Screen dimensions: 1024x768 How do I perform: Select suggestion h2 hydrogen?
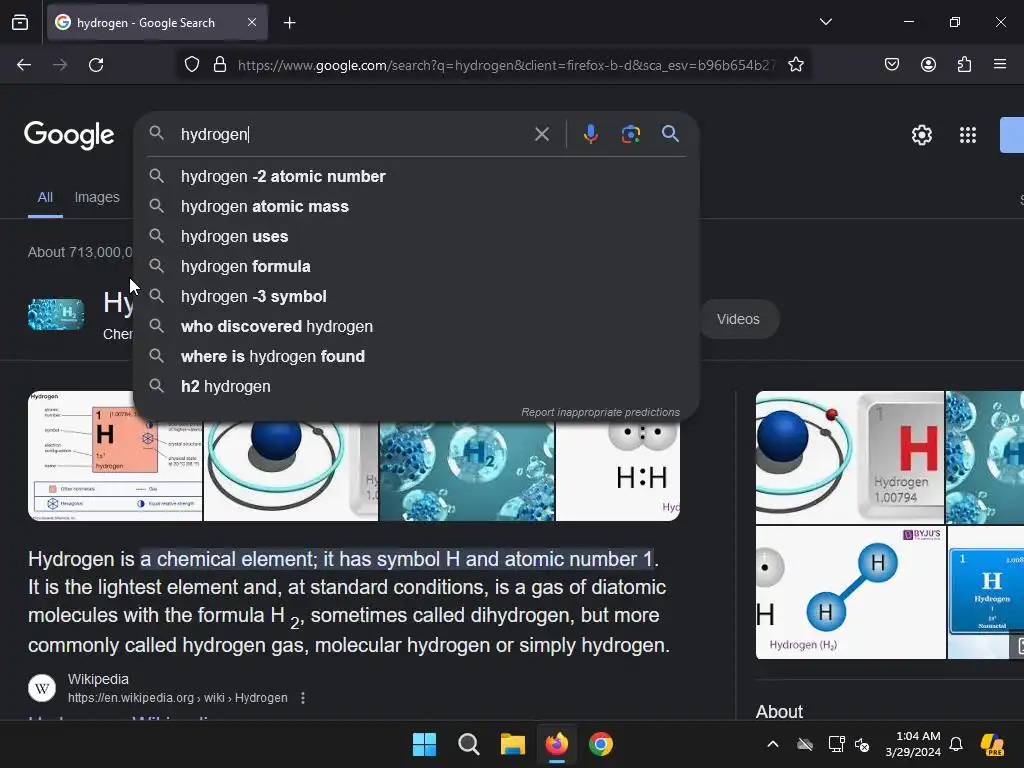pos(417,387)
